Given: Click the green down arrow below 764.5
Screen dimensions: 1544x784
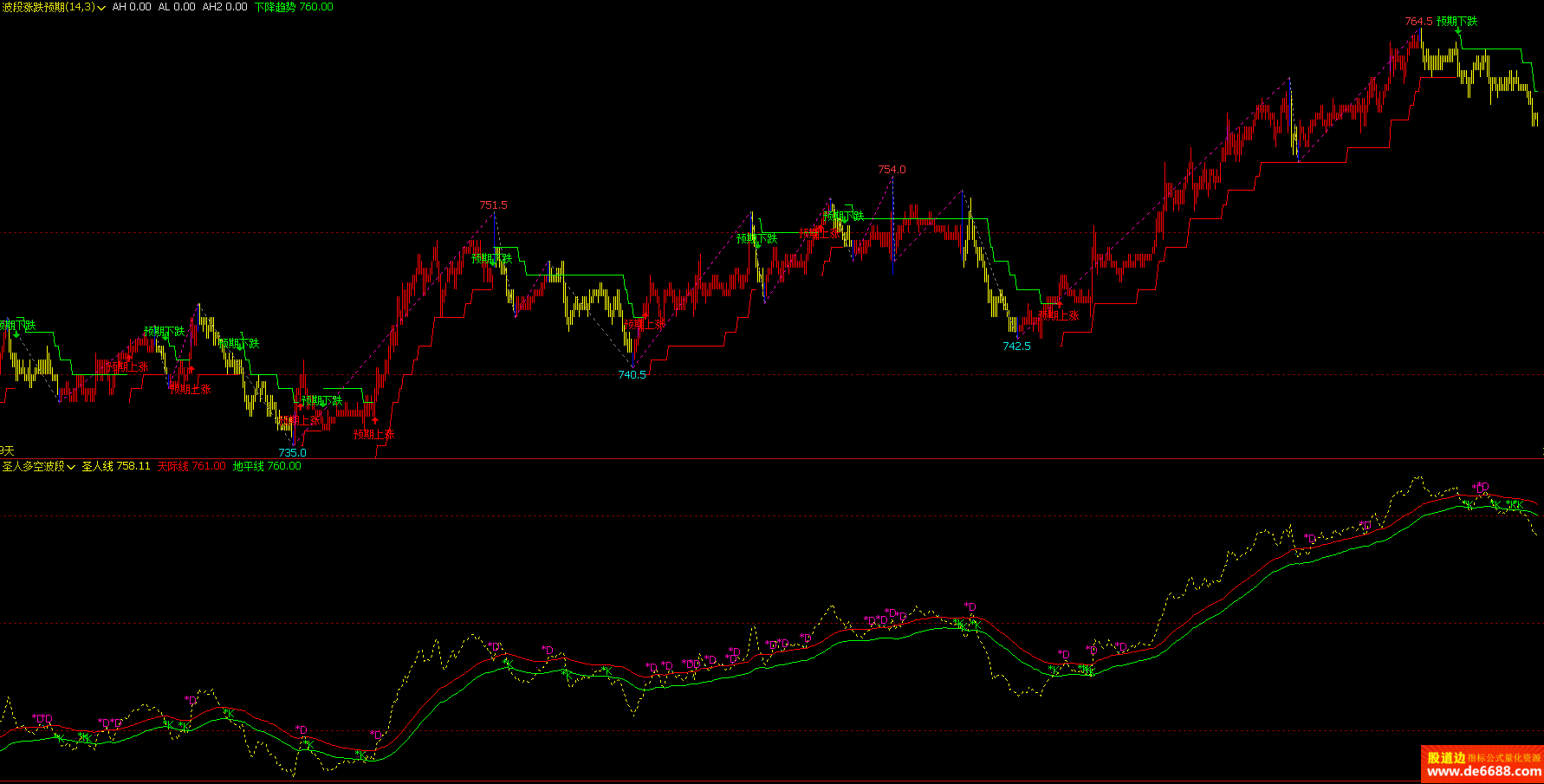Looking at the screenshot, I should pos(1458,32).
